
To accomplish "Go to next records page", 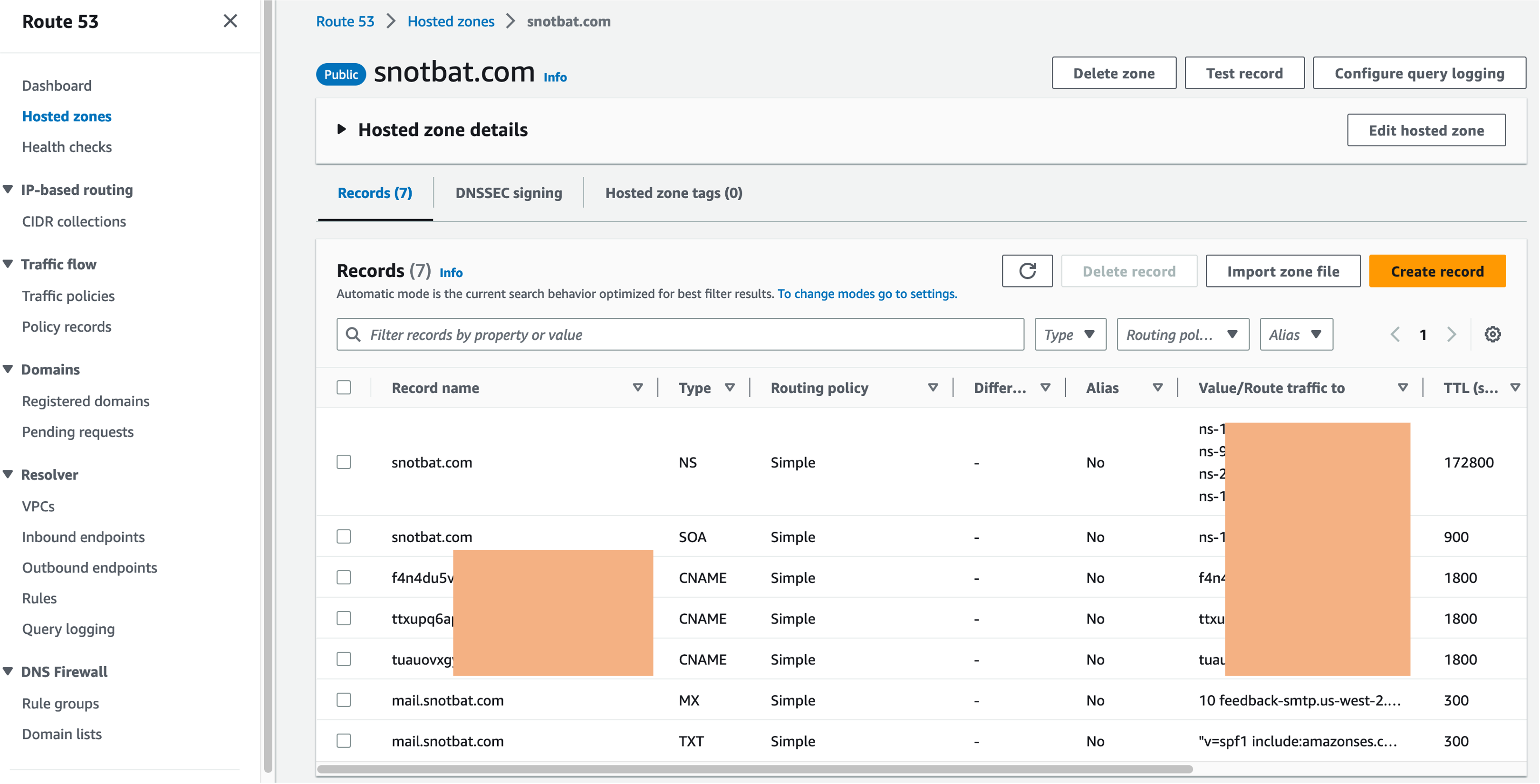I will pyautogui.click(x=1452, y=335).
